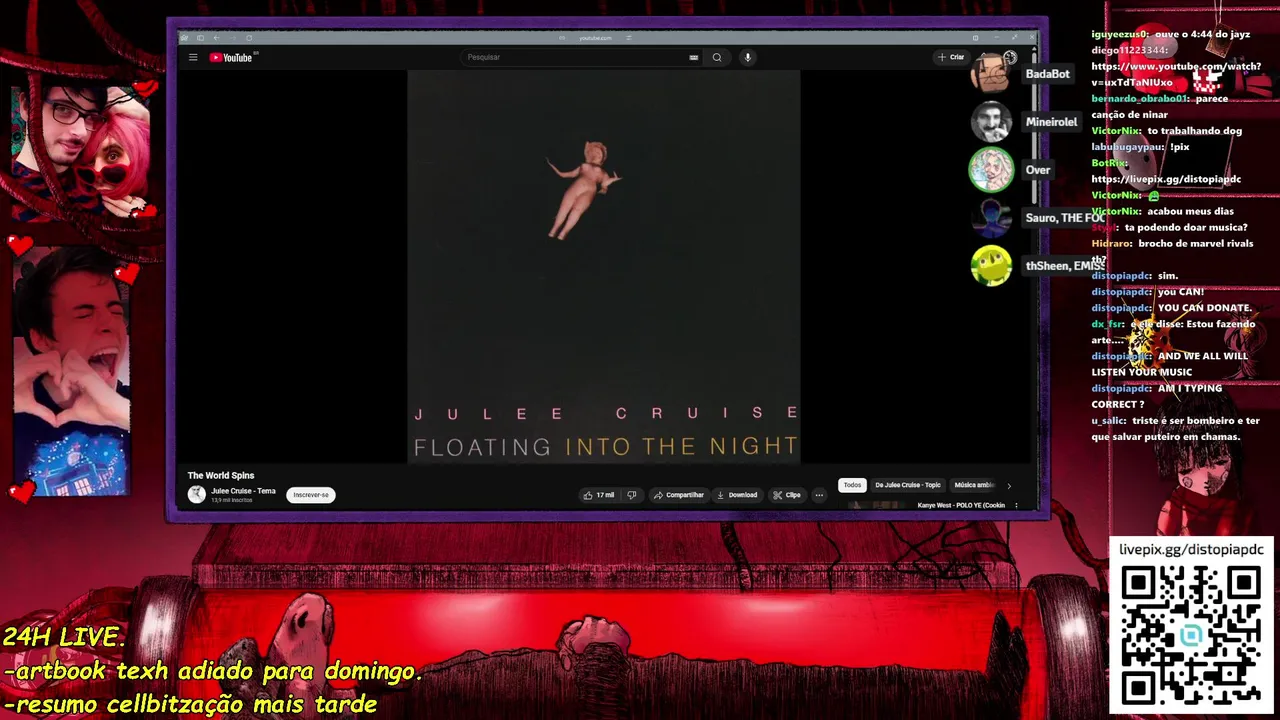Open the on-screen keyboard in search box

click(693, 57)
